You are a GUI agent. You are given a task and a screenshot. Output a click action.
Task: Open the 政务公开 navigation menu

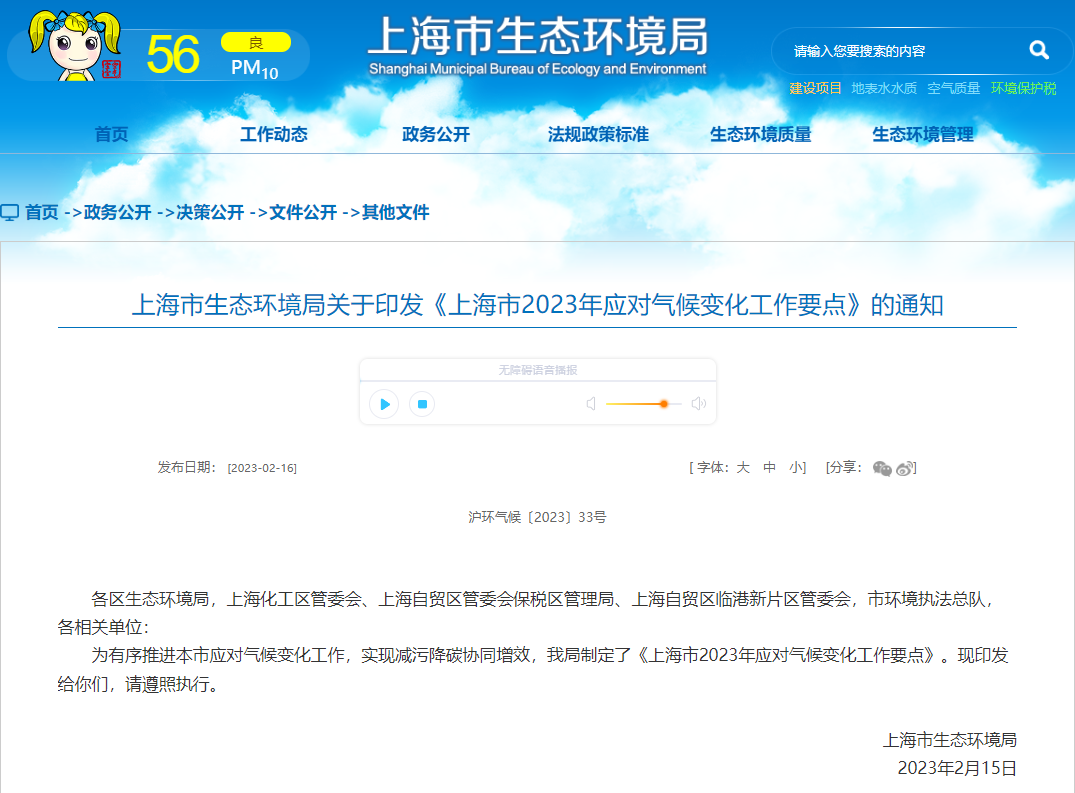pos(435,134)
